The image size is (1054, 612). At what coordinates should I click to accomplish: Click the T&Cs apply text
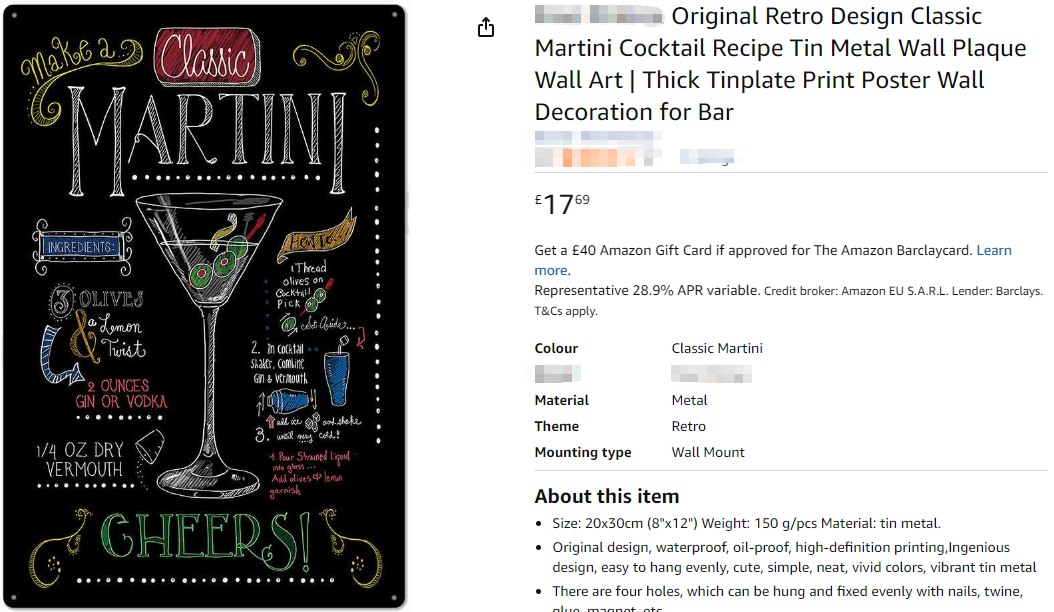566,311
